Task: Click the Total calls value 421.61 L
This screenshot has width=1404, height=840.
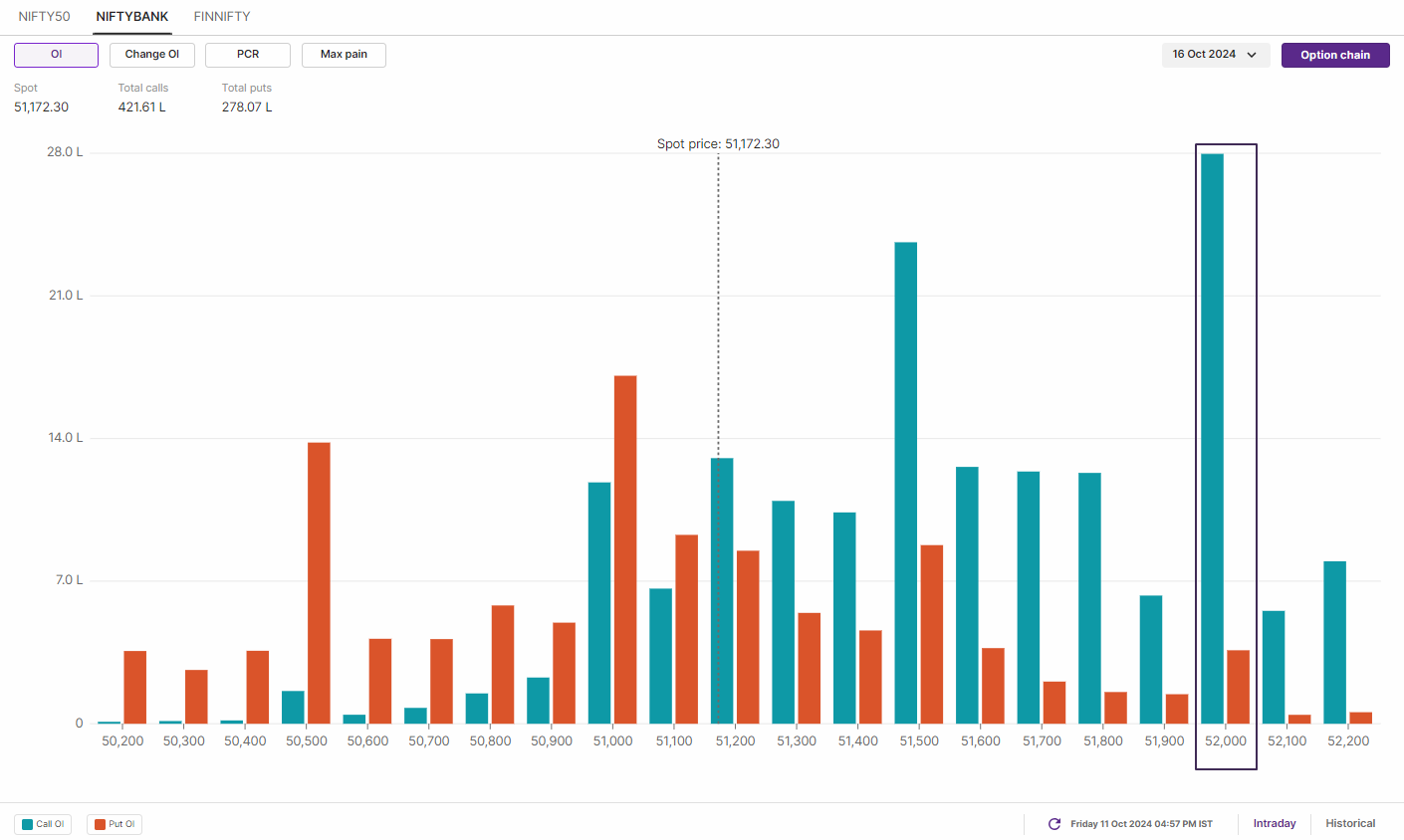Action: [x=142, y=106]
